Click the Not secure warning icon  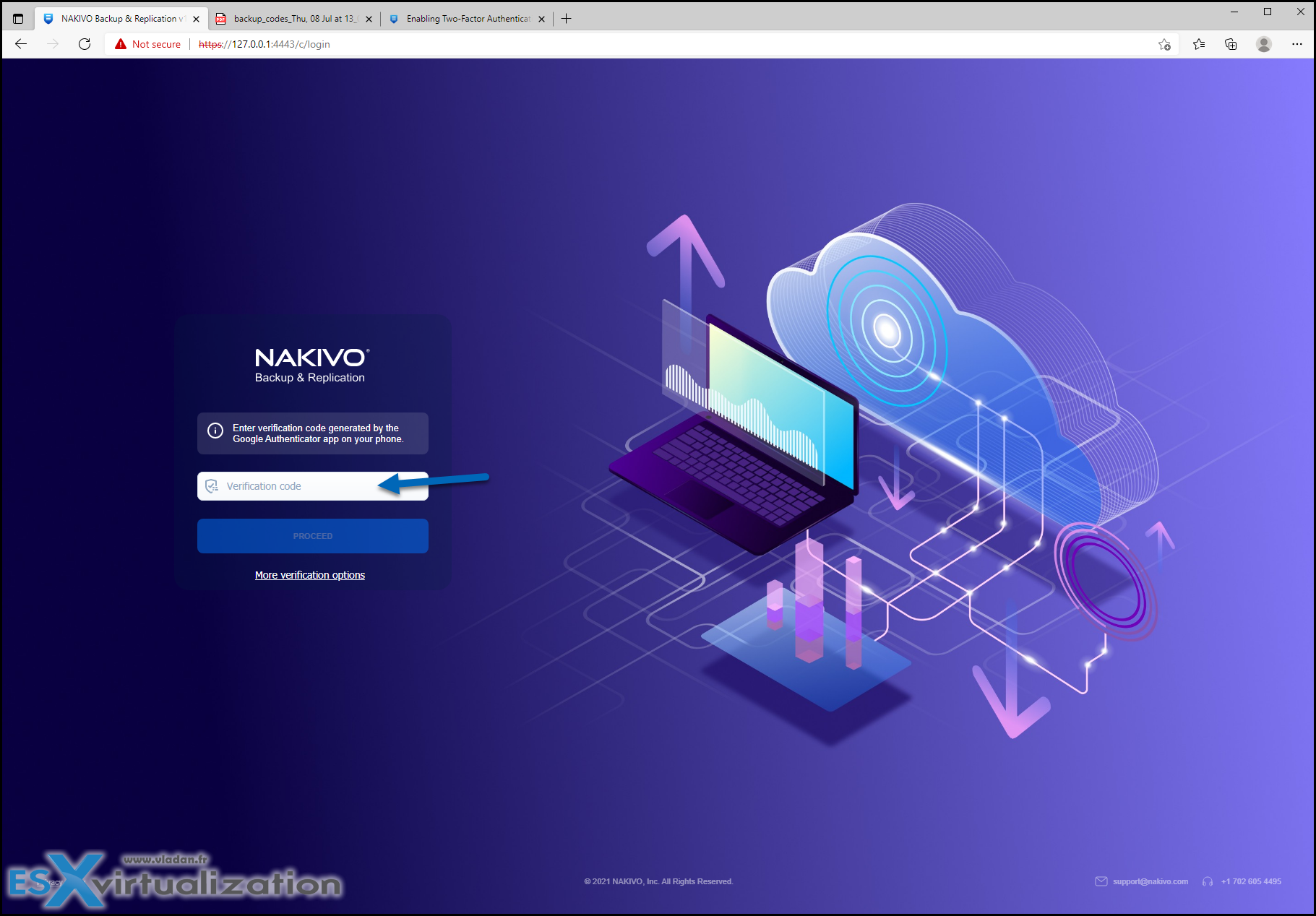(121, 44)
